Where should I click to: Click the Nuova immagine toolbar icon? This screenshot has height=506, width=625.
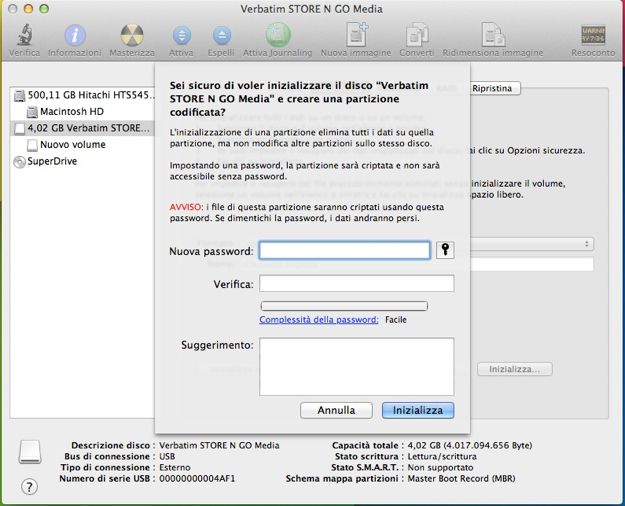pyautogui.click(x=356, y=35)
